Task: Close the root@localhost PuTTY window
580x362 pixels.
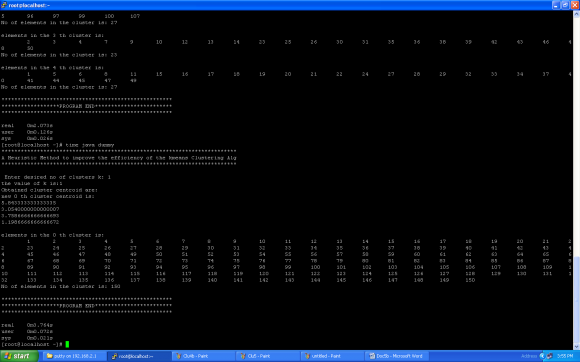Action: point(575,5)
